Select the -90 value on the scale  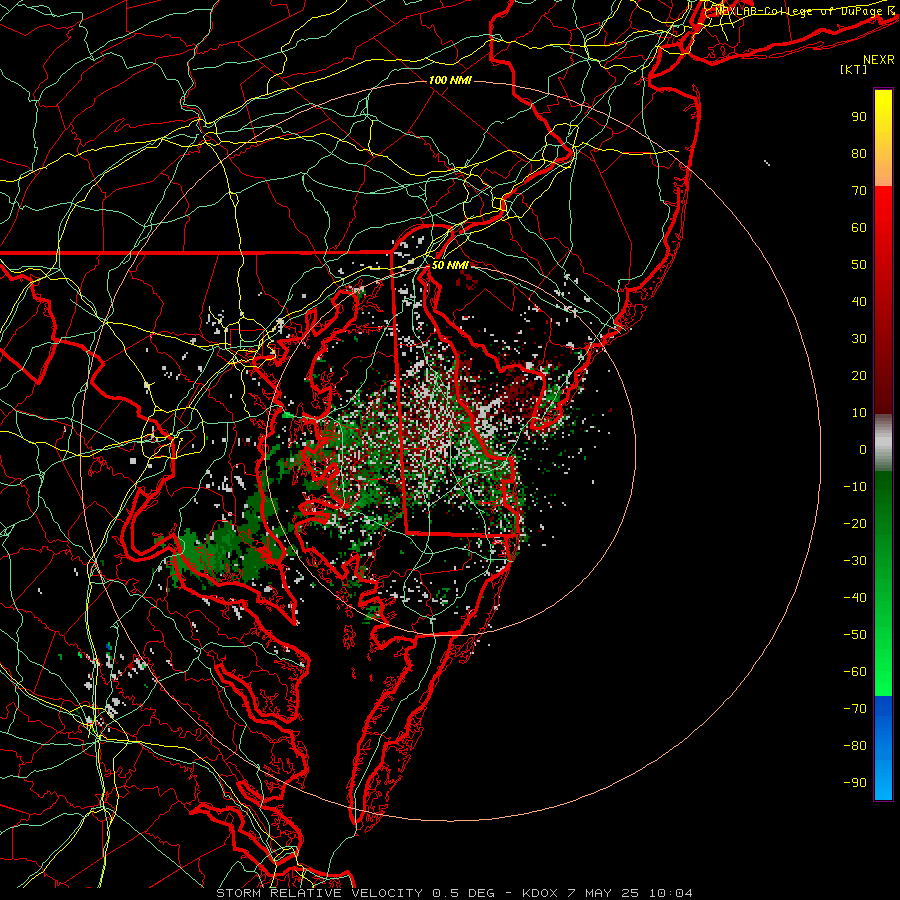(855, 783)
